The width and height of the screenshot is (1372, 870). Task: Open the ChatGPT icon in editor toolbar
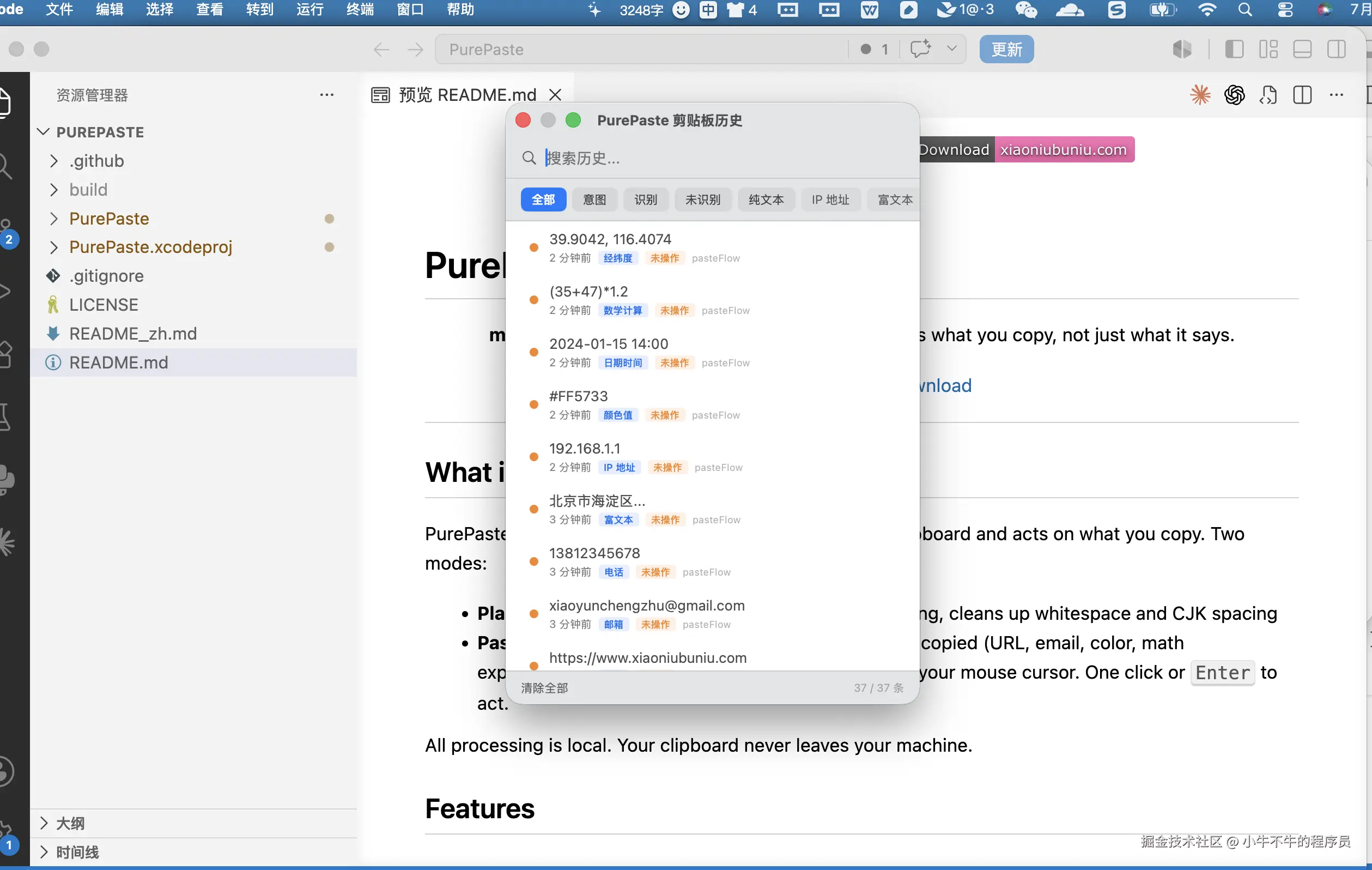pos(1234,95)
